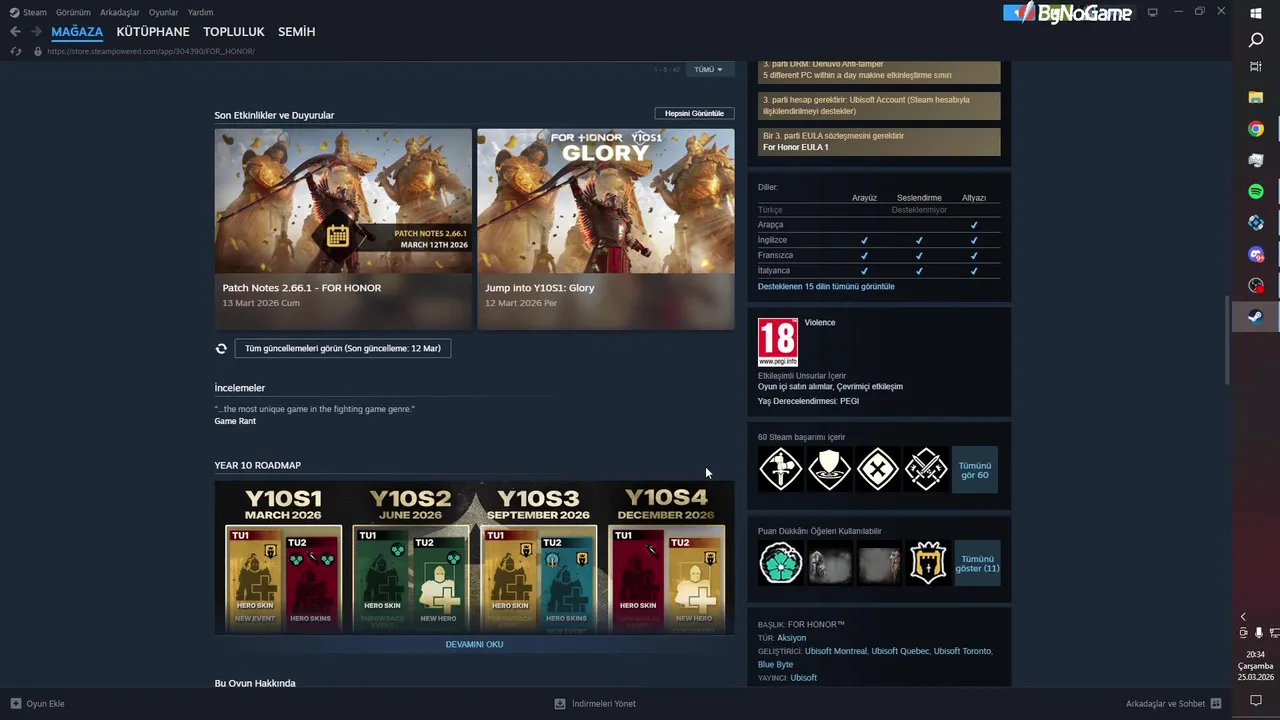Open the Ubisoft Quebec developer link
This screenshot has height=720, width=1280.
pos(900,651)
